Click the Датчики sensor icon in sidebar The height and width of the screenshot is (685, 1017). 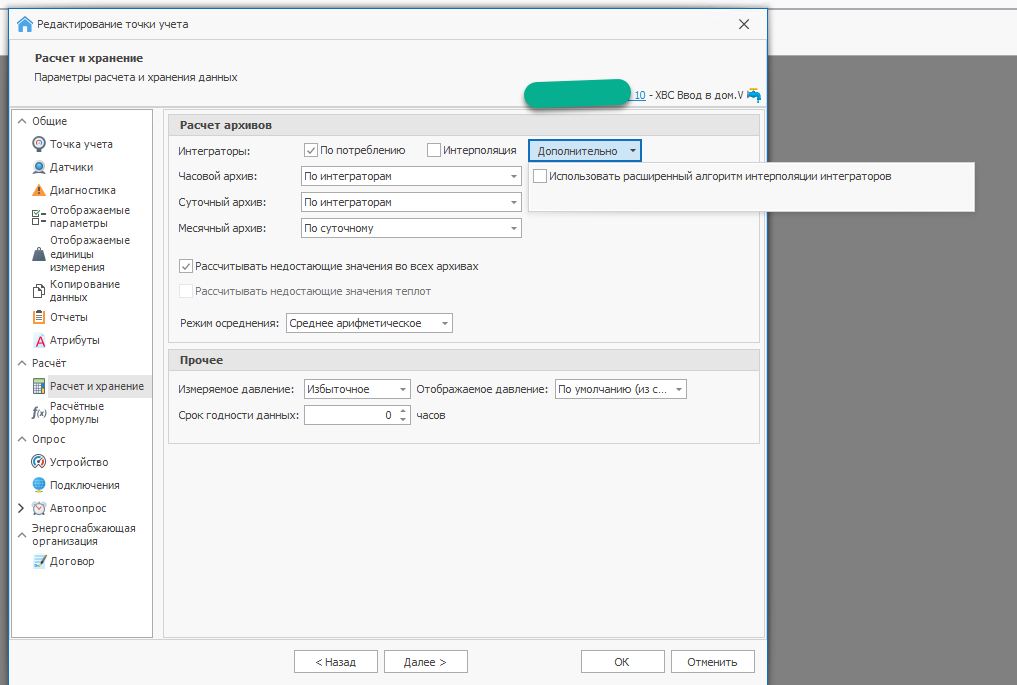point(39,167)
